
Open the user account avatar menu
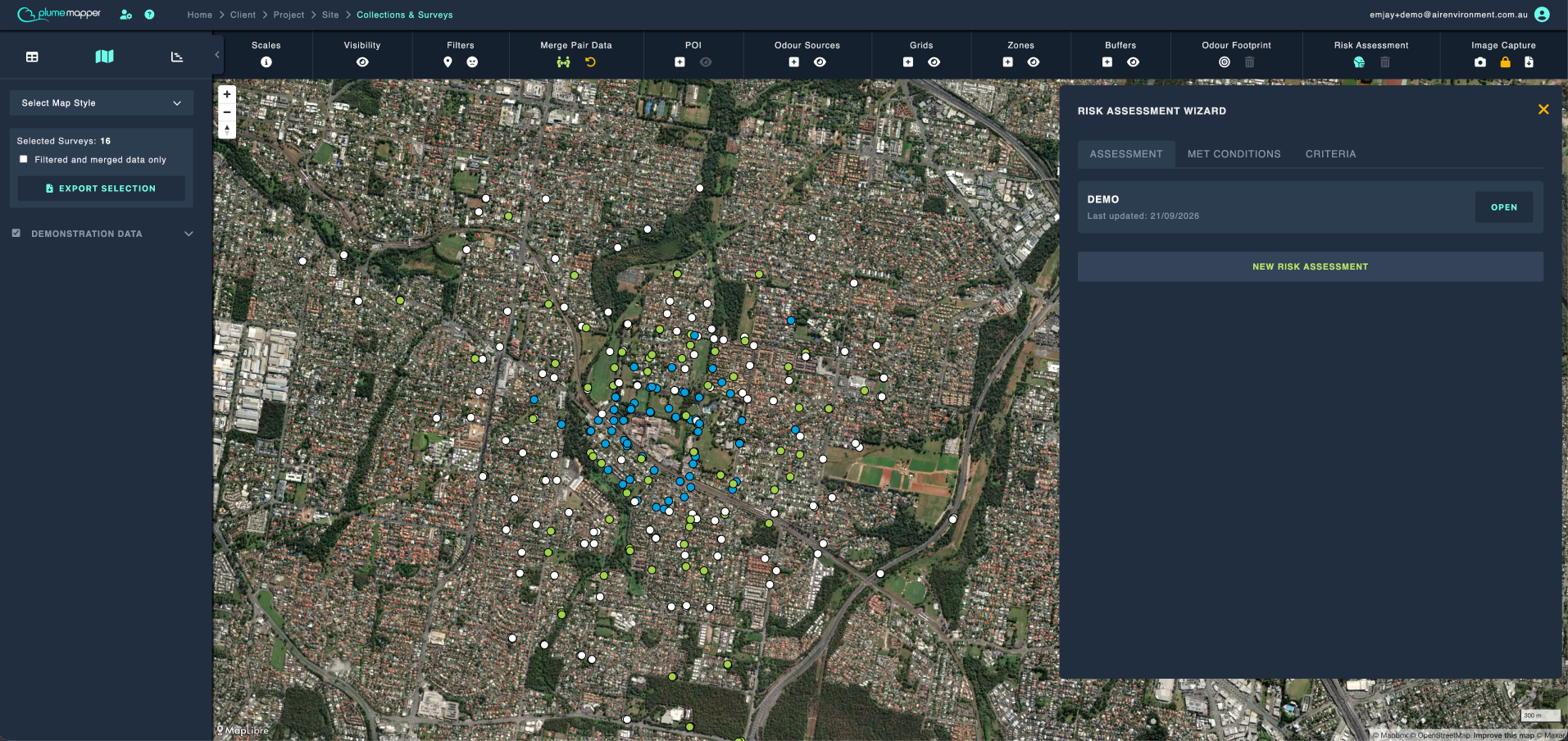1542,15
